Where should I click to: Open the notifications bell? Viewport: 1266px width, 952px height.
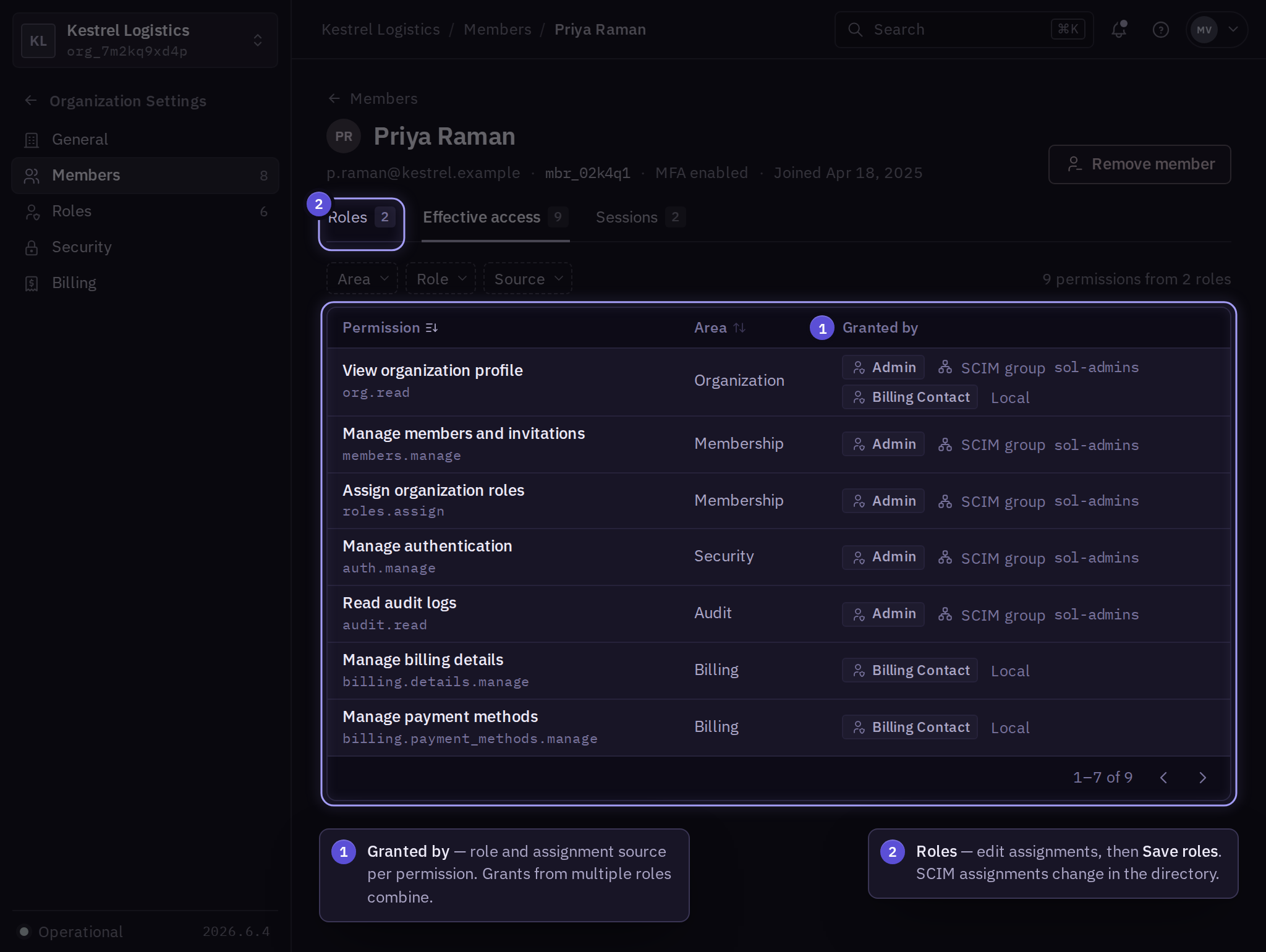pyautogui.click(x=1119, y=29)
